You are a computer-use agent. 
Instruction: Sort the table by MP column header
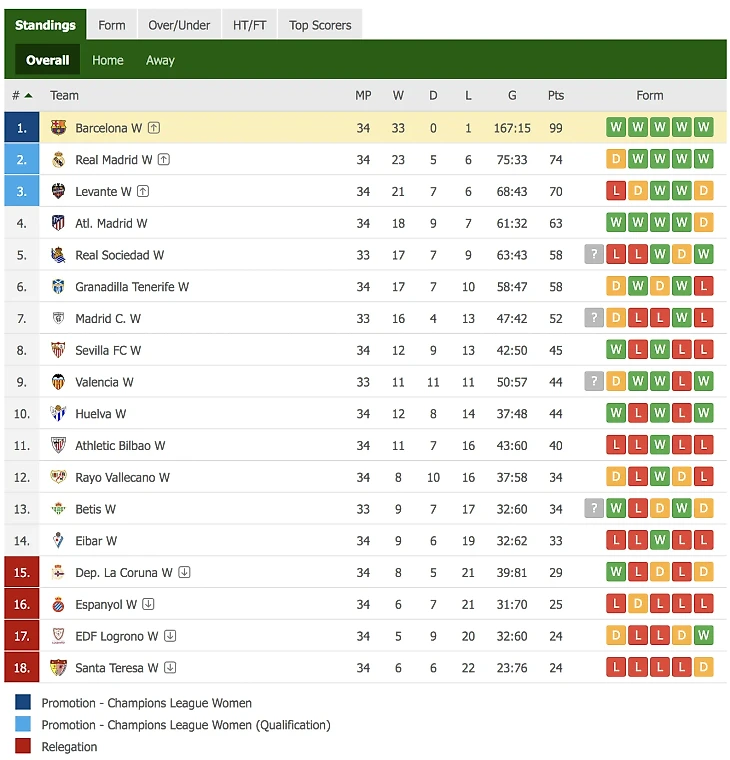[x=363, y=96]
